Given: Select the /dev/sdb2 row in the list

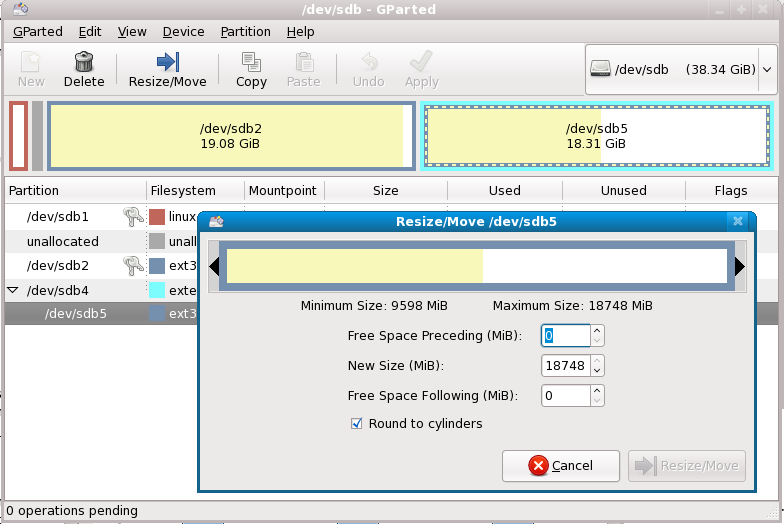Looking at the screenshot, I should pyautogui.click(x=102, y=266).
